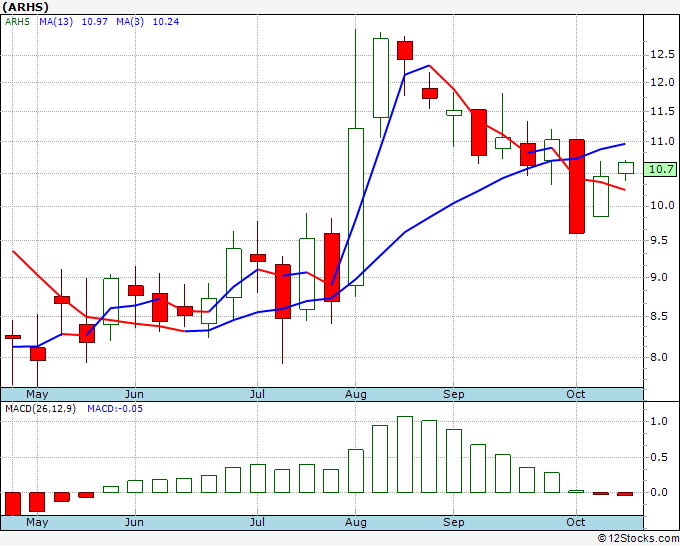Click the MACD(26,12,9) indicator label
680x546 pixels.
40,409
